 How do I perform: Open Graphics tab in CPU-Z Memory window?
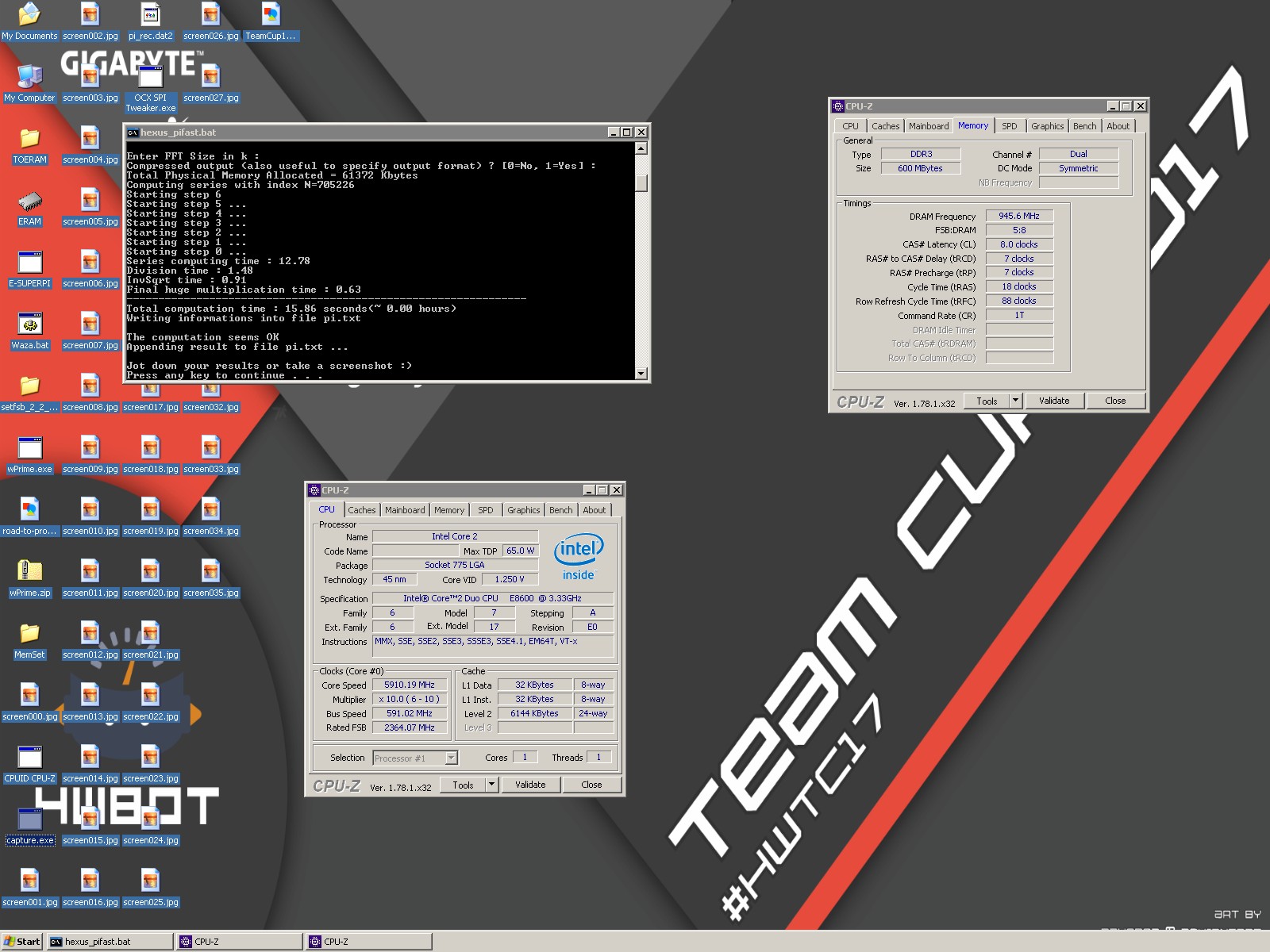tap(1047, 126)
